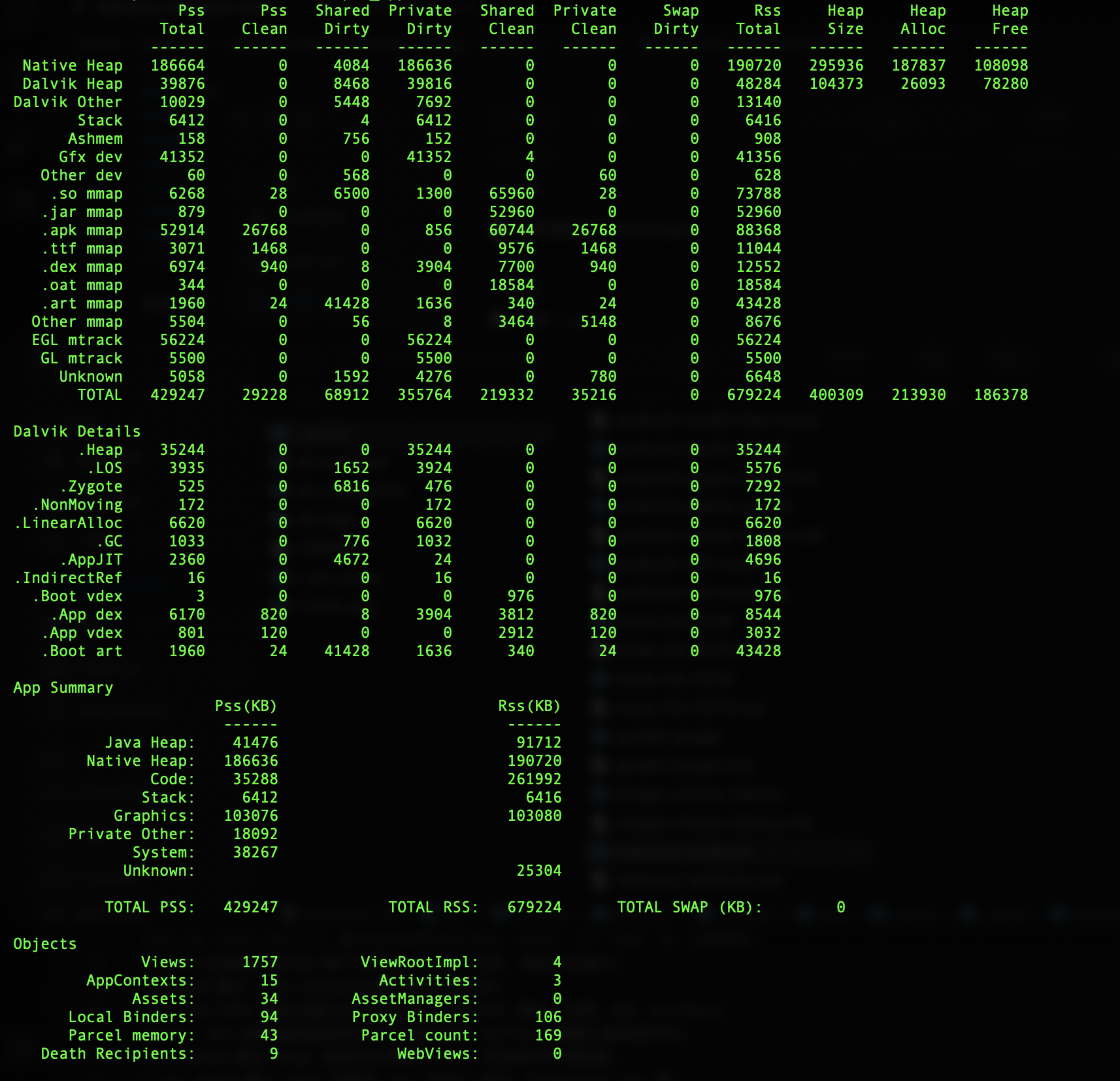1120x1081 pixels.
Task: Click the Swap Dirty column header
Action: tap(676, 20)
